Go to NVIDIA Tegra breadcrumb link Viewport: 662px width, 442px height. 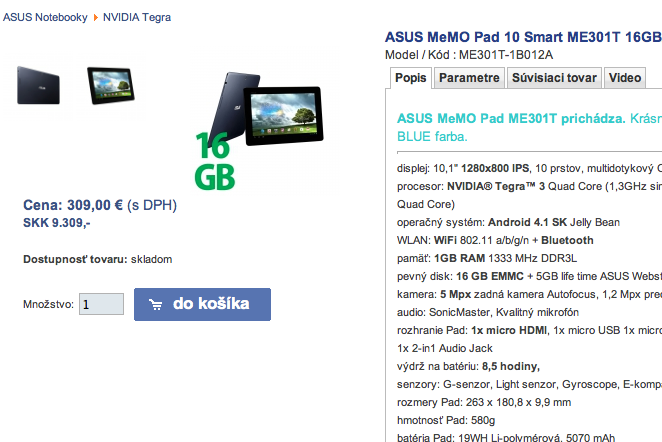(137, 17)
